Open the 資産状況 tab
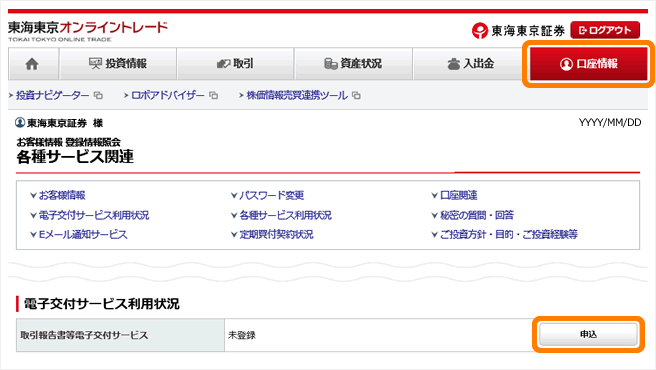This screenshot has width=656, height=370. 354,64
